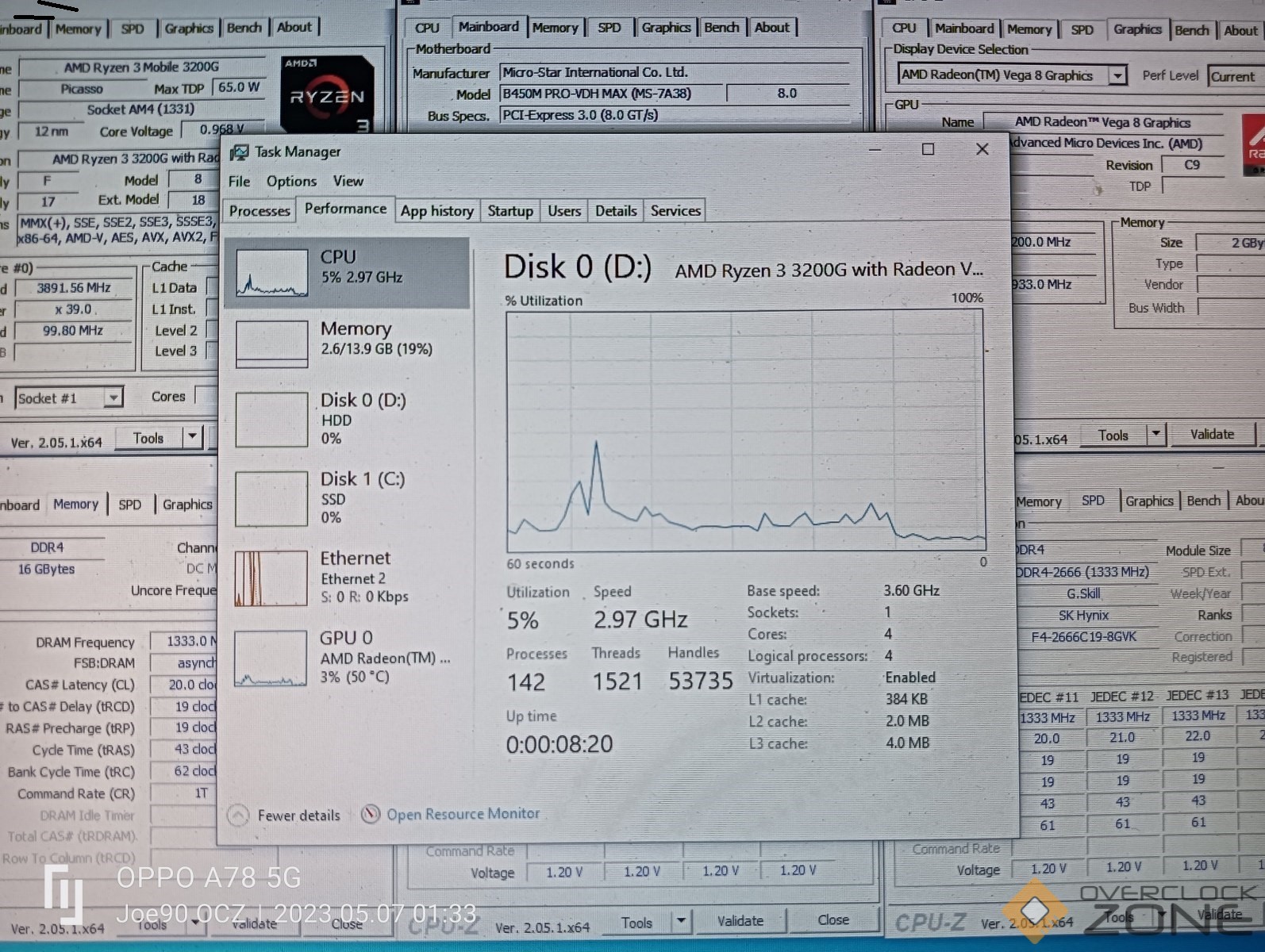Expand Tools dropdown arrow in bottom-middle CPU-Z window
This screenshot has height=952, width=1265.
(x=681, y=921)
